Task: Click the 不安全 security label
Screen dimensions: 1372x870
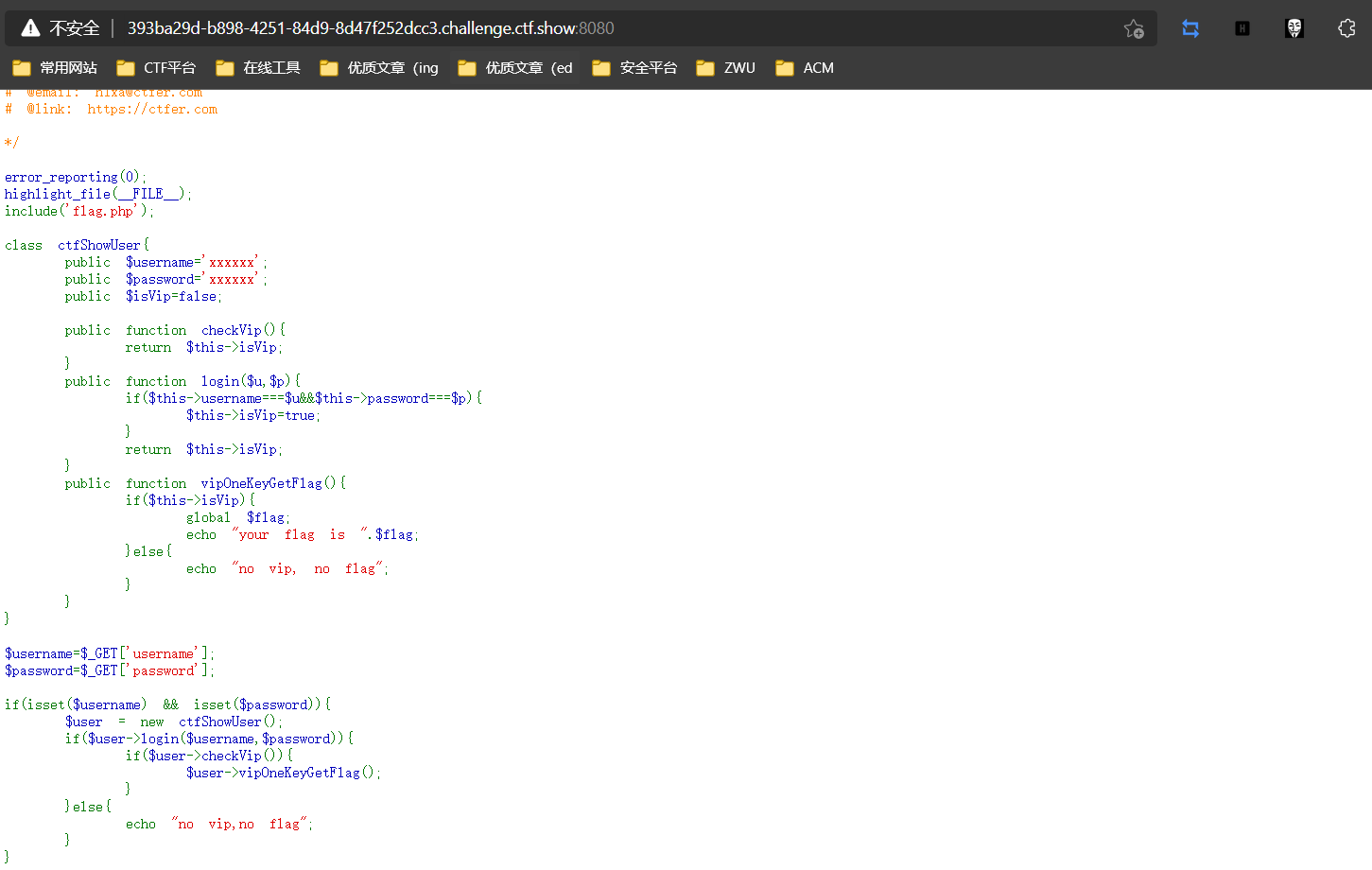Action: [74, 28]
